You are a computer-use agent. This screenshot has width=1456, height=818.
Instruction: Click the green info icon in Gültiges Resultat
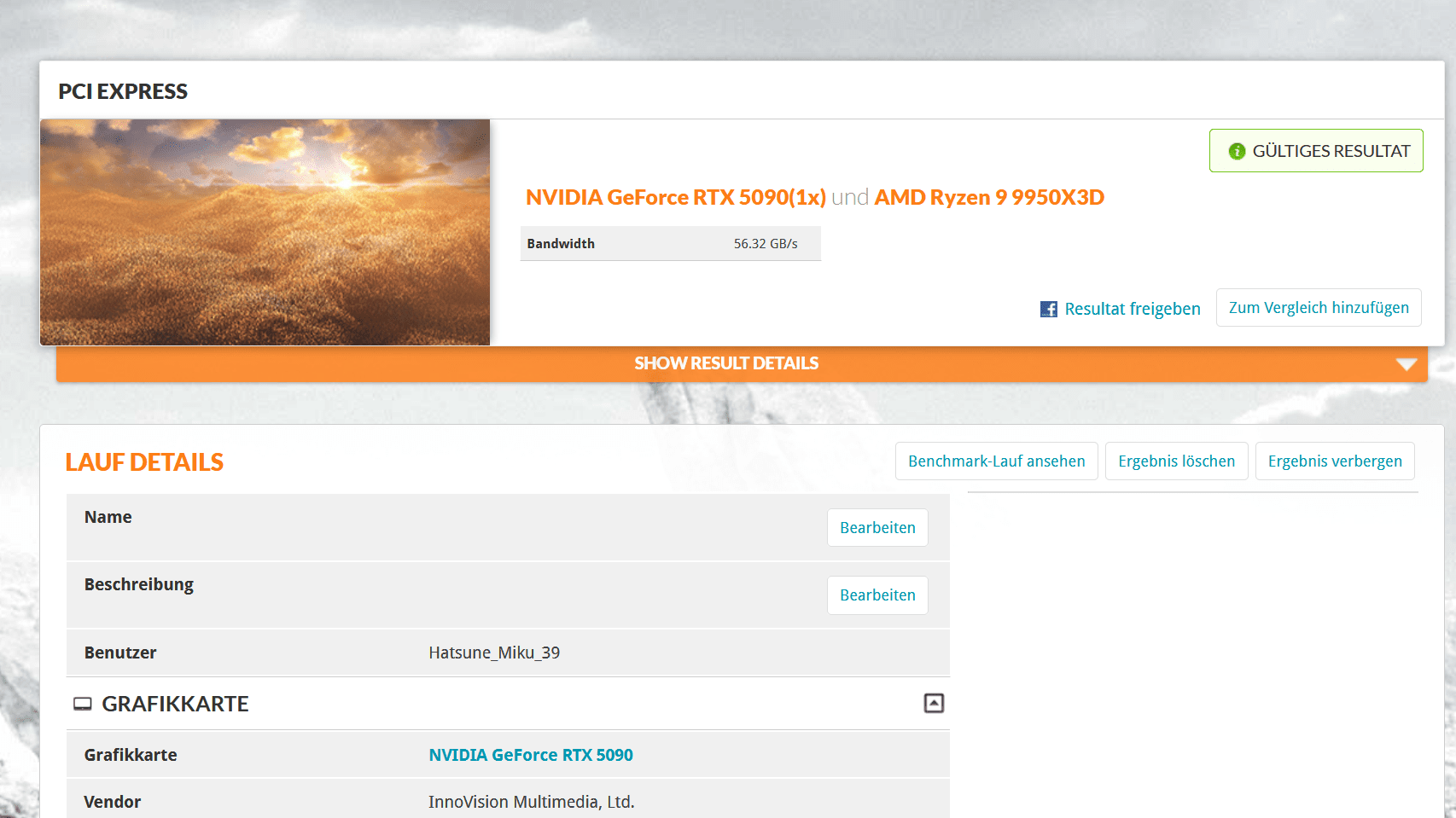click(x=1237, y=151)
